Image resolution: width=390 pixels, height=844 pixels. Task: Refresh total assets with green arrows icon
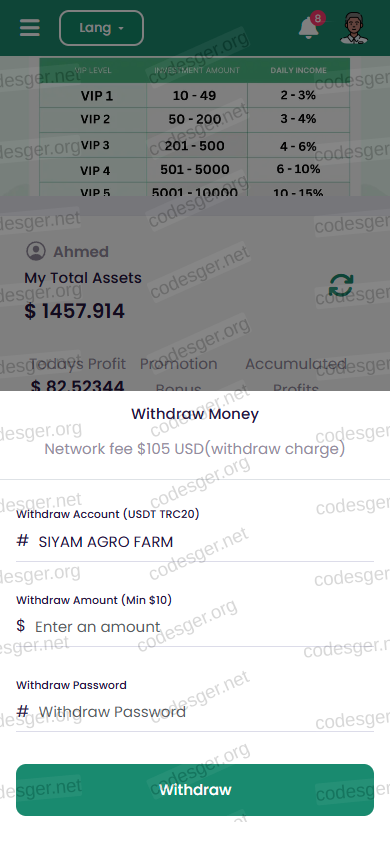[x=341, y=285]
